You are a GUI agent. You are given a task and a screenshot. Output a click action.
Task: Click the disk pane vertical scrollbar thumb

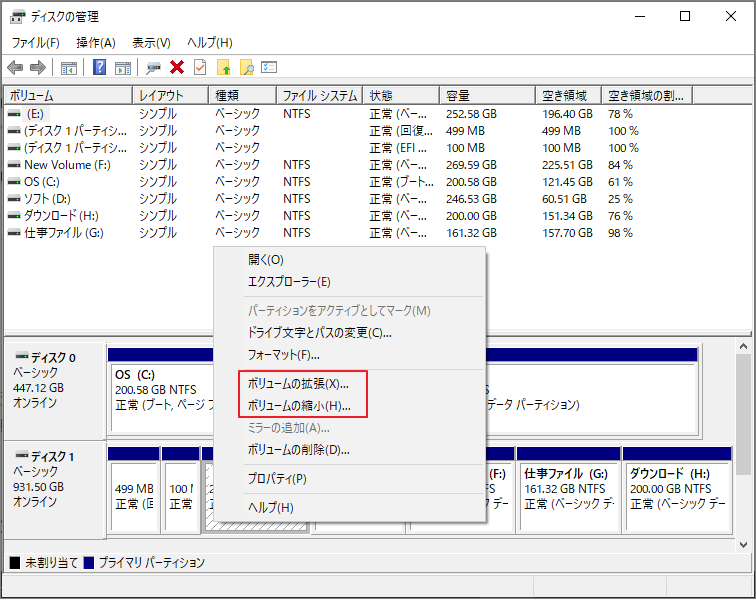743,415
